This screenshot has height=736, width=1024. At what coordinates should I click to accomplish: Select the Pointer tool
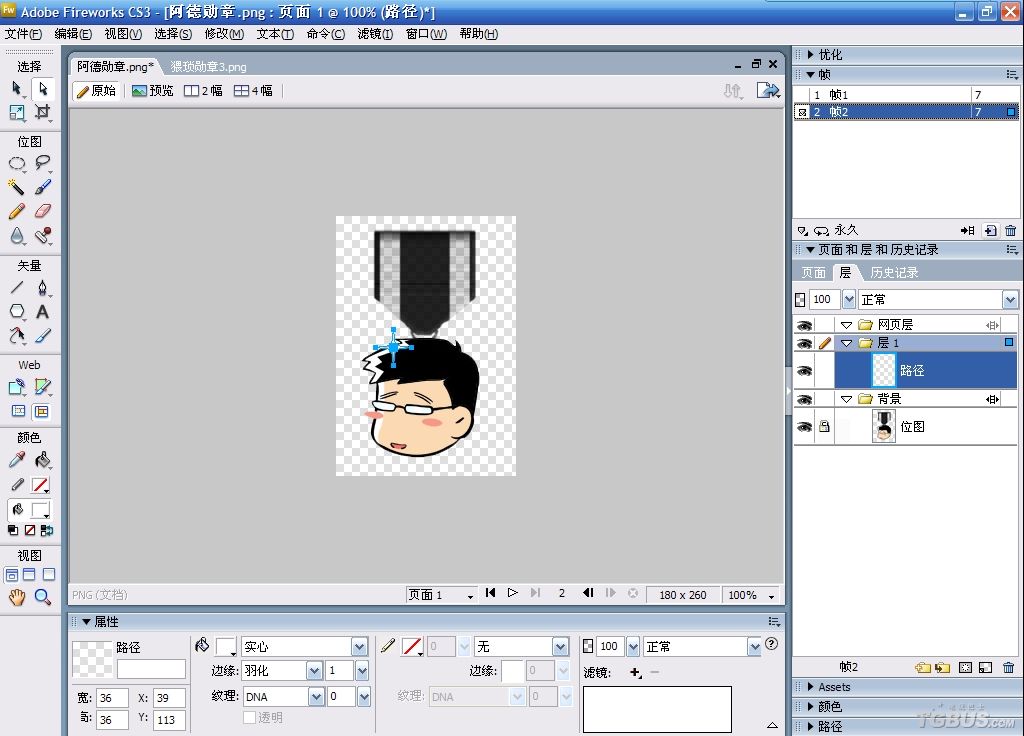pyautogui.click(x=17, y=88)
